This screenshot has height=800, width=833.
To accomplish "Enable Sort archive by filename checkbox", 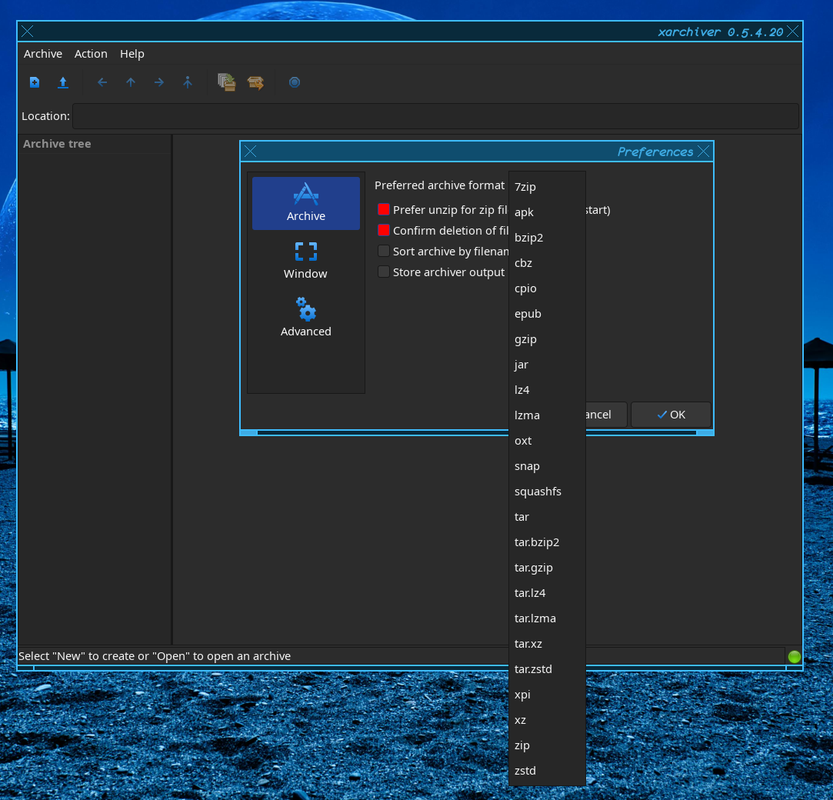I will 384,251.
